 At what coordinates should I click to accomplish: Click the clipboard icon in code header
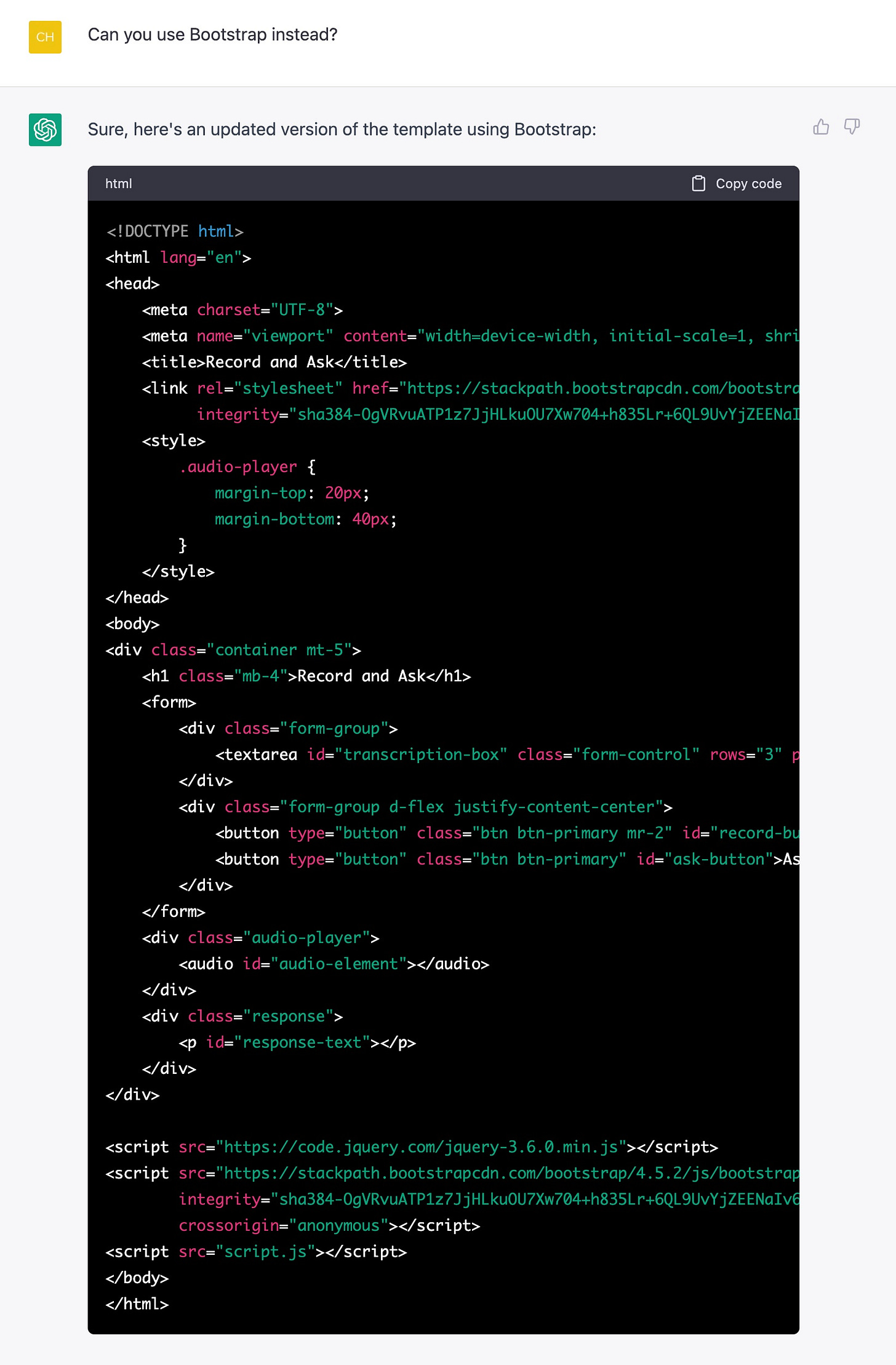pyautogui.click(x=698, y=183)
